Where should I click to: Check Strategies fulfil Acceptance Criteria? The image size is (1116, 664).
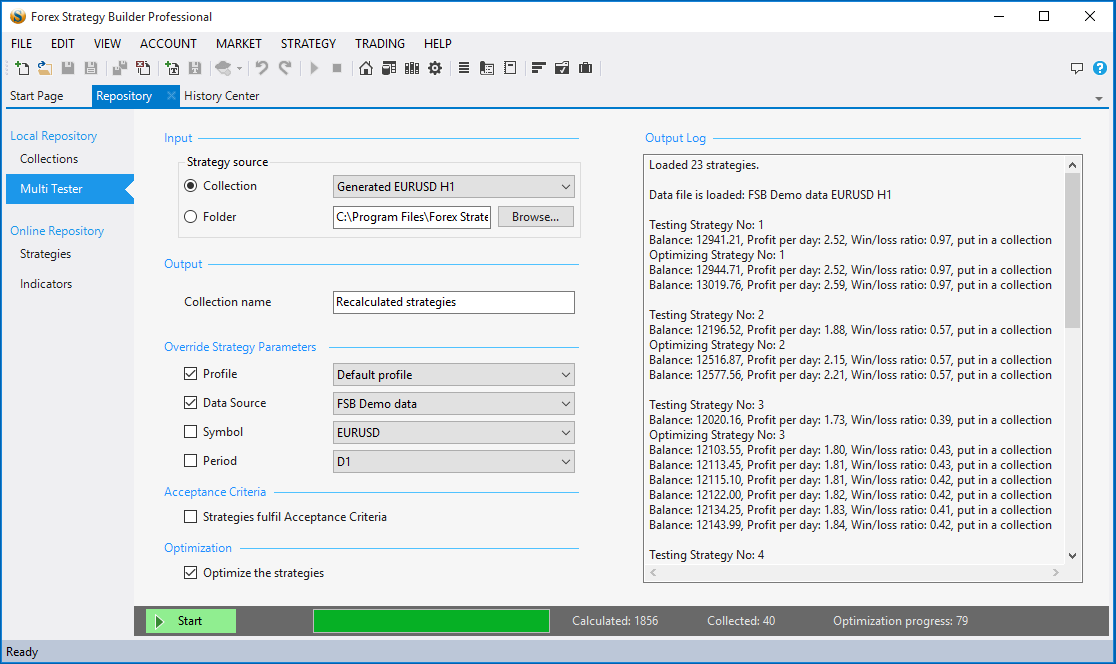(x=190, y=517)
